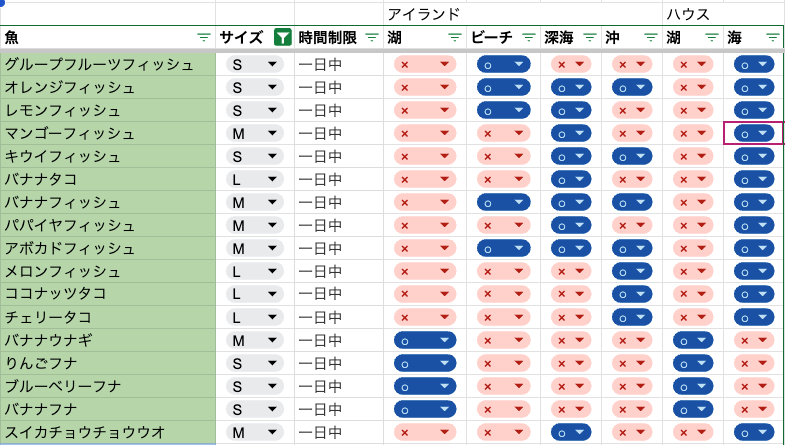Open size dropdown for マンゴーフィッシュ
The width and height of the screenshot is (785, 445).
pyautogui.click(x=254, y=134)
